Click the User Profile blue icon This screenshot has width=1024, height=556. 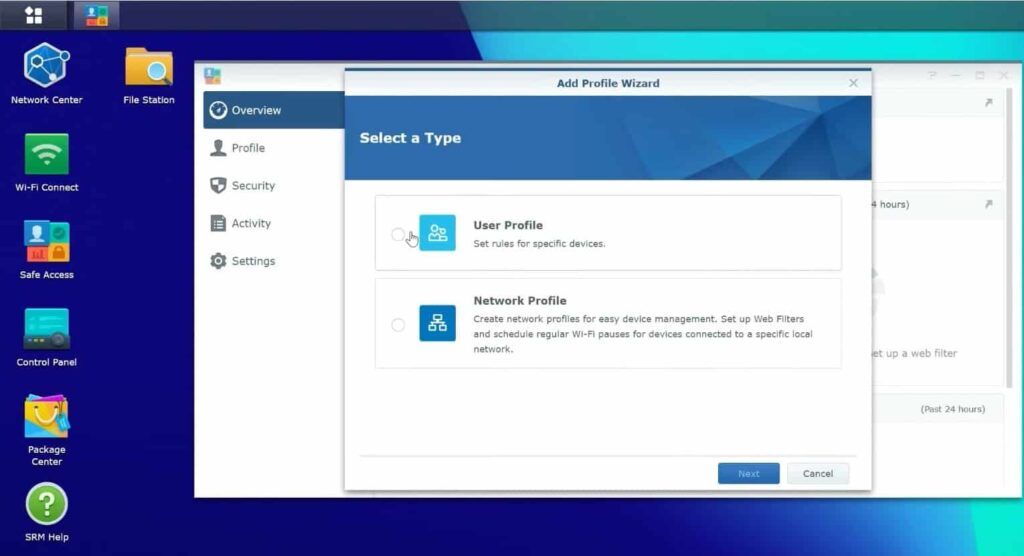coord(437,233)
